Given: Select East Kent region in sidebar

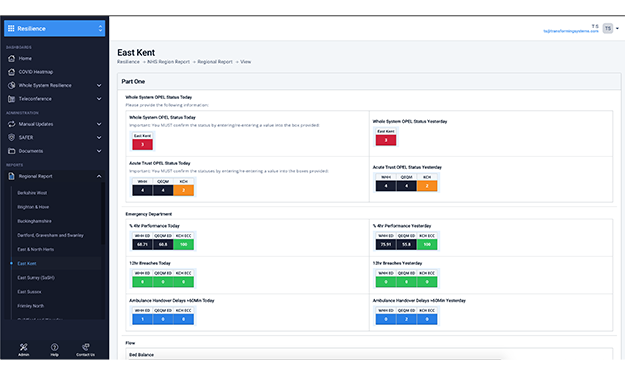Looking at the screenshot, I should pos(27,263).
